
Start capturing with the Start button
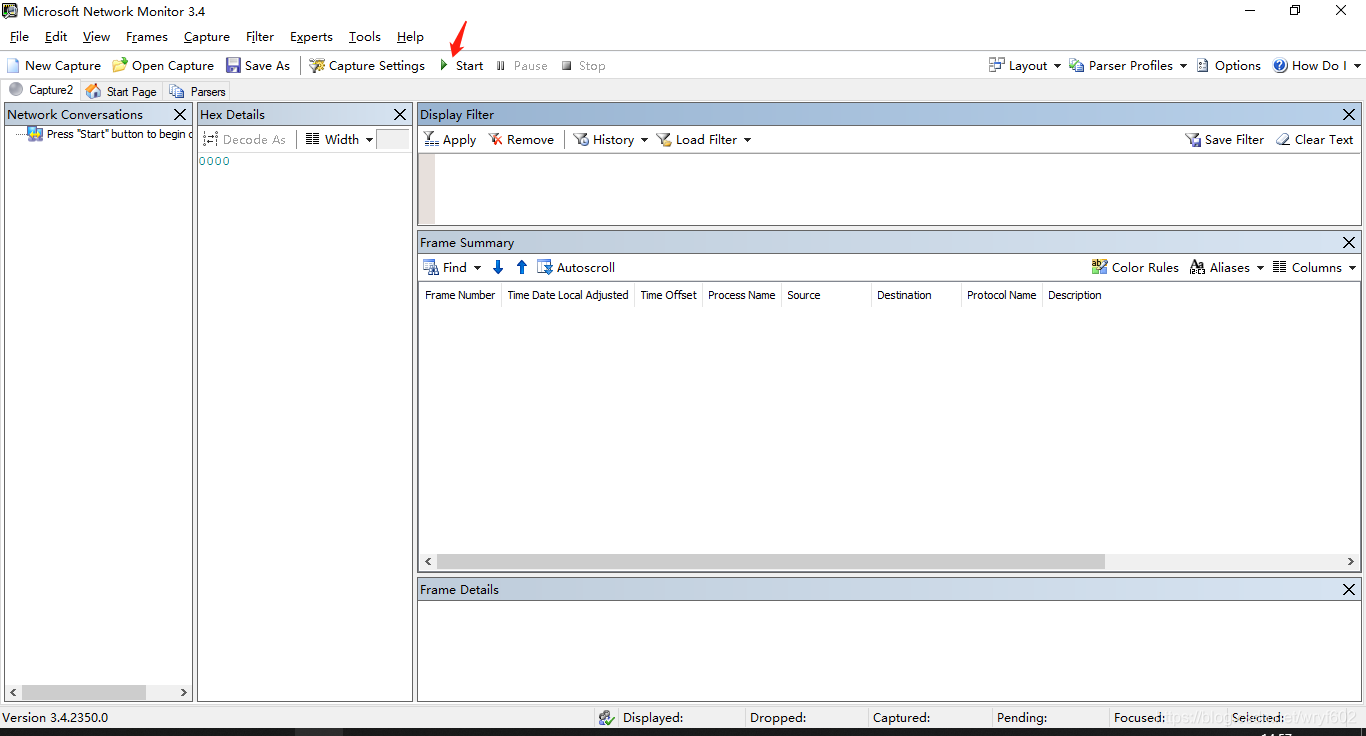point(461,66)
